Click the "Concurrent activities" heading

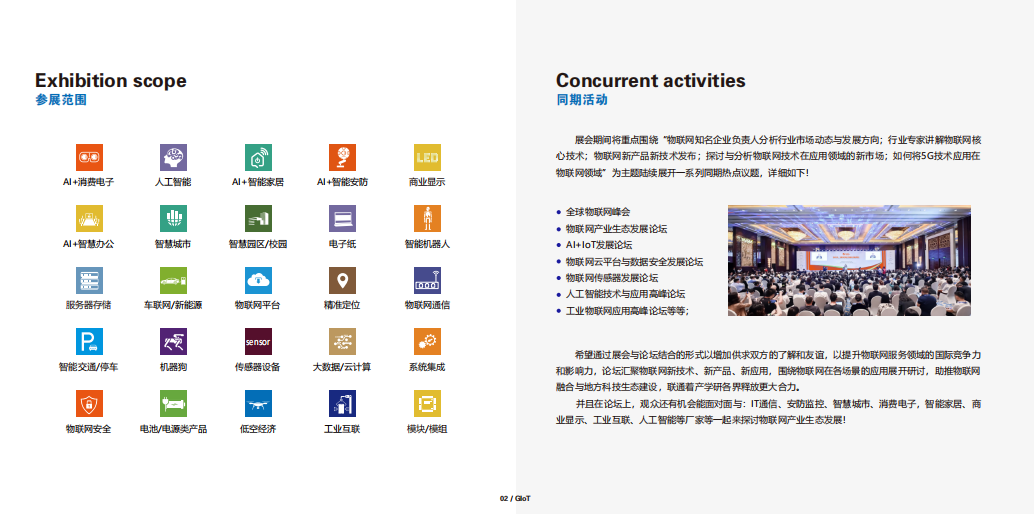[650, 81]
